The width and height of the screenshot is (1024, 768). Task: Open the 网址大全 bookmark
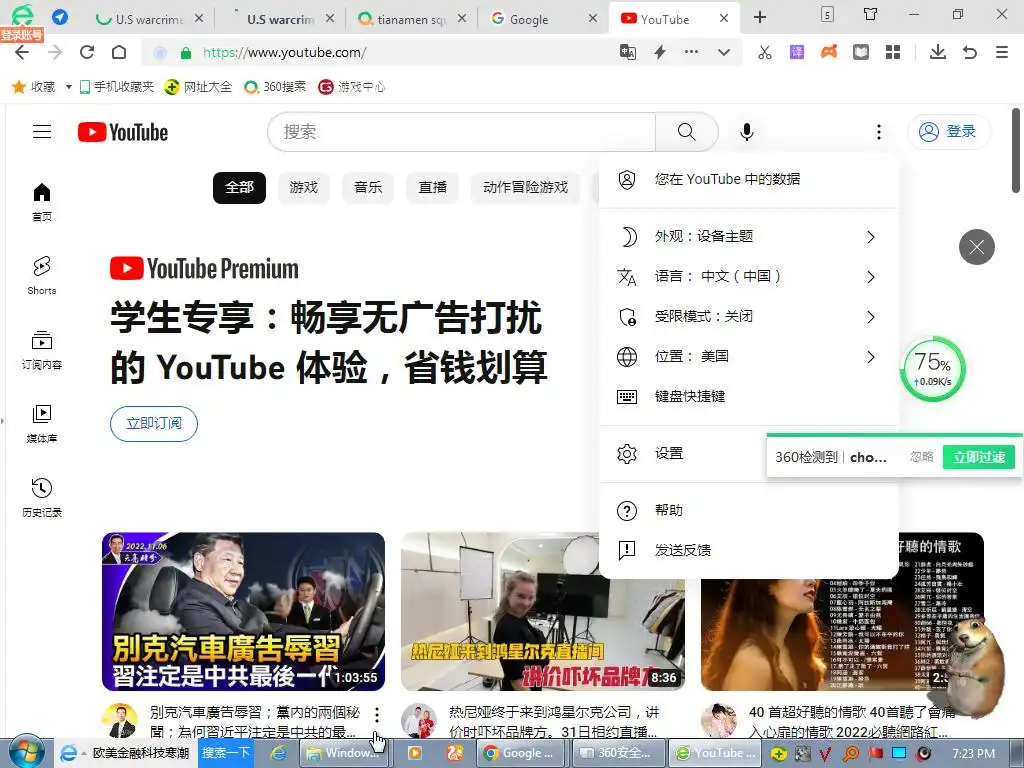pyautogui.click(x=198, y=87)
